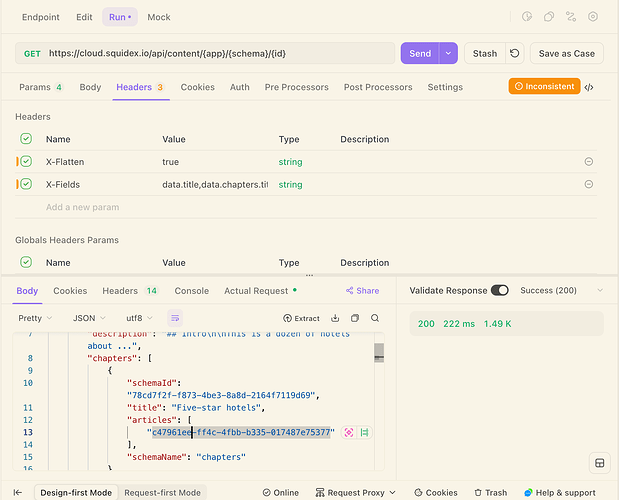Download the response body
The width and height of the screenshot is (619, 500).
(335, 318)
